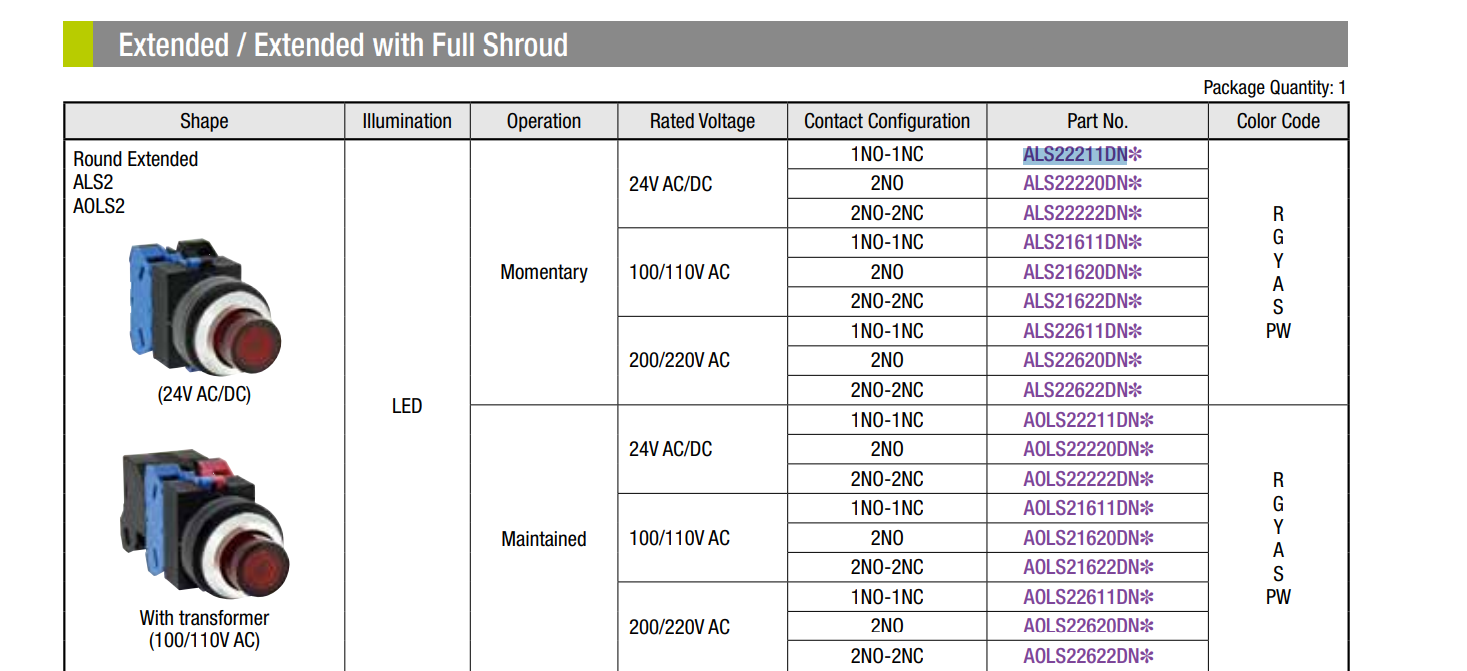
Task: Click the Color Code column header
Action: 1278,121
